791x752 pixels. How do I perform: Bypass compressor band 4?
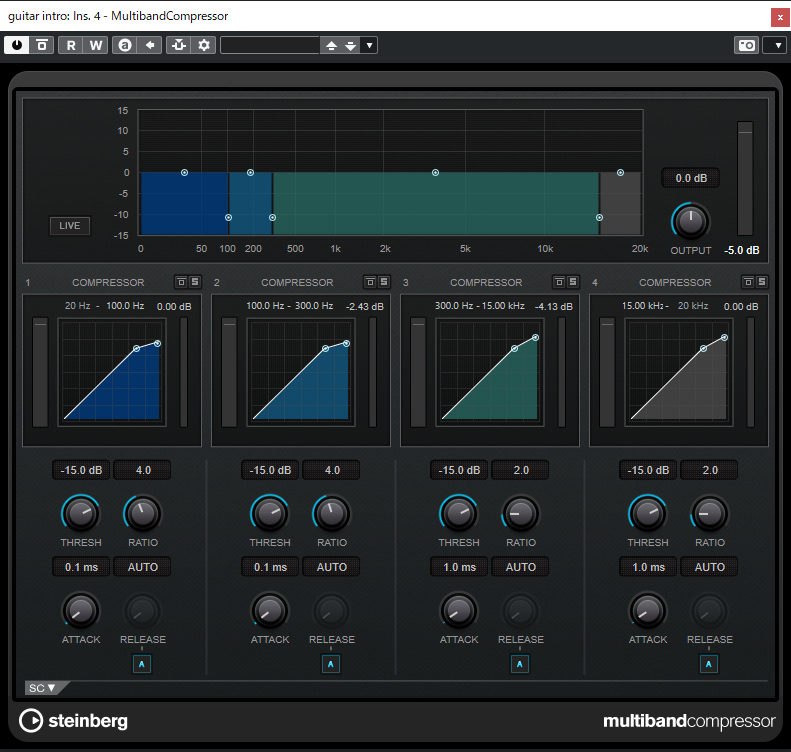coord(748,282)
